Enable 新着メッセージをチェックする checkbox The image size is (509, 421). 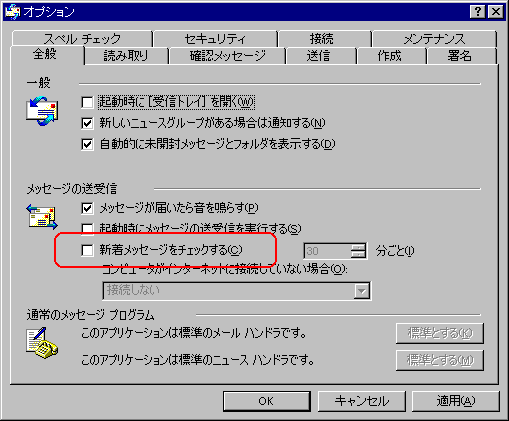point(87,250)
